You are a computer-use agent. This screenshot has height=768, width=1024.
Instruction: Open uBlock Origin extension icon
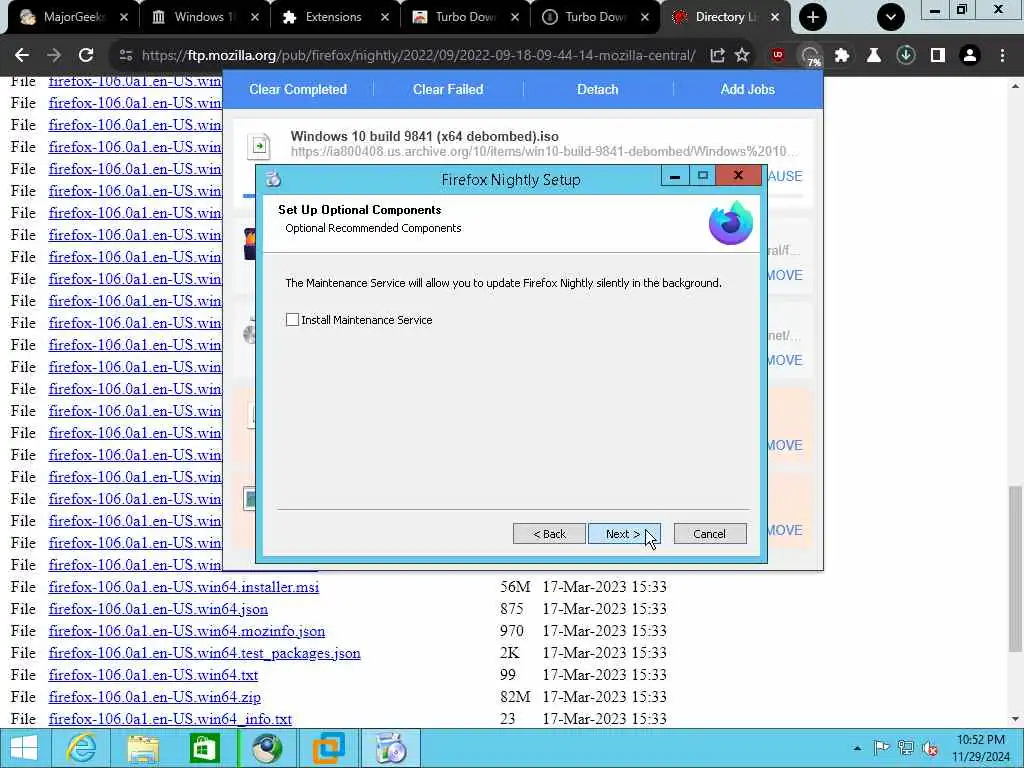tap(777, 56)
